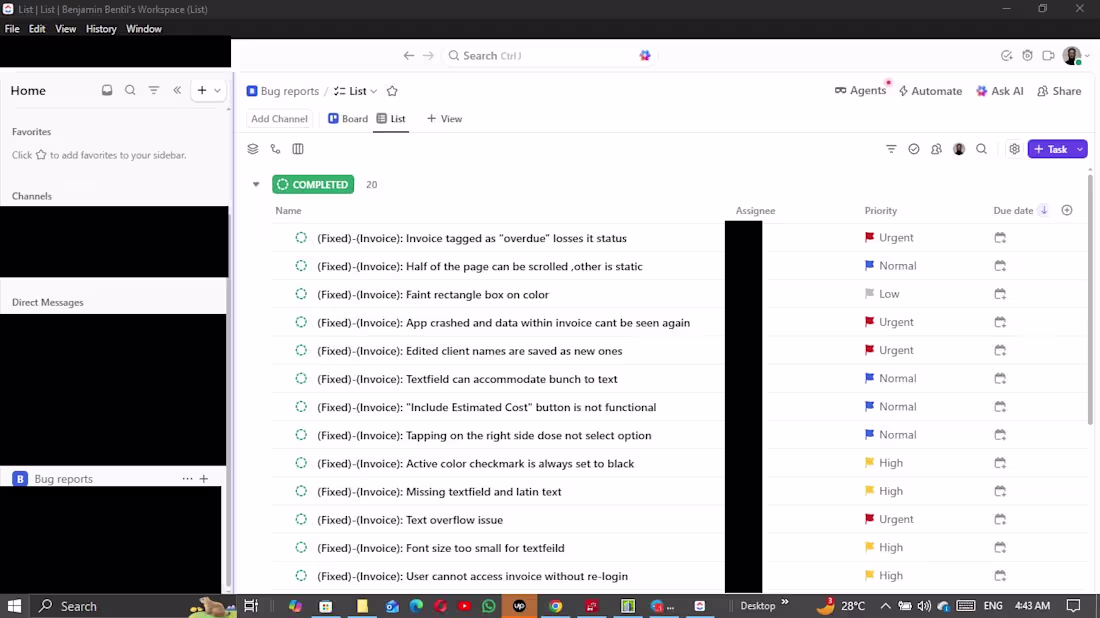Toggle status circle of 'Font size too small' task

[301, 547]
